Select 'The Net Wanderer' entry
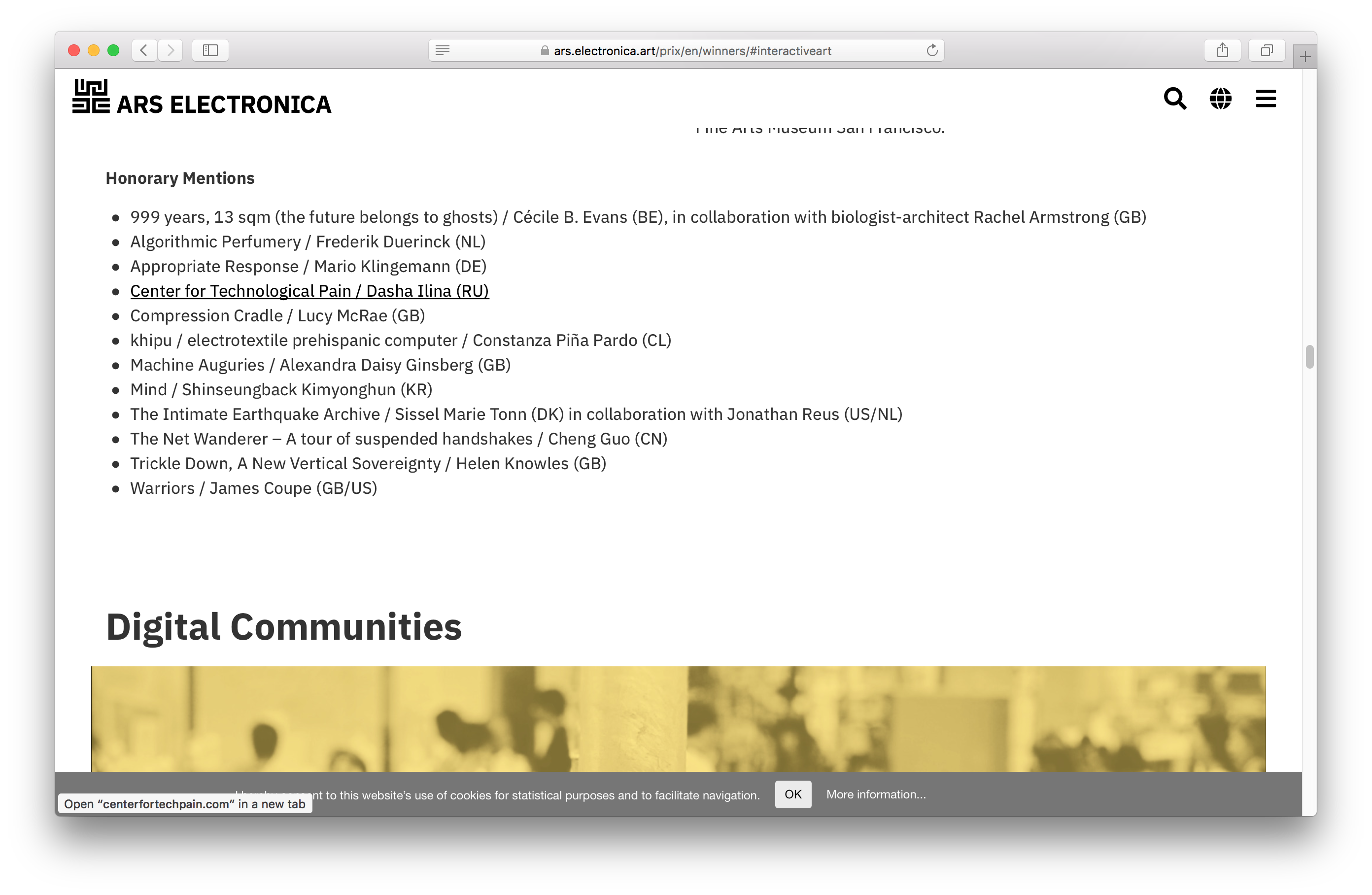 tap(398, 440)
